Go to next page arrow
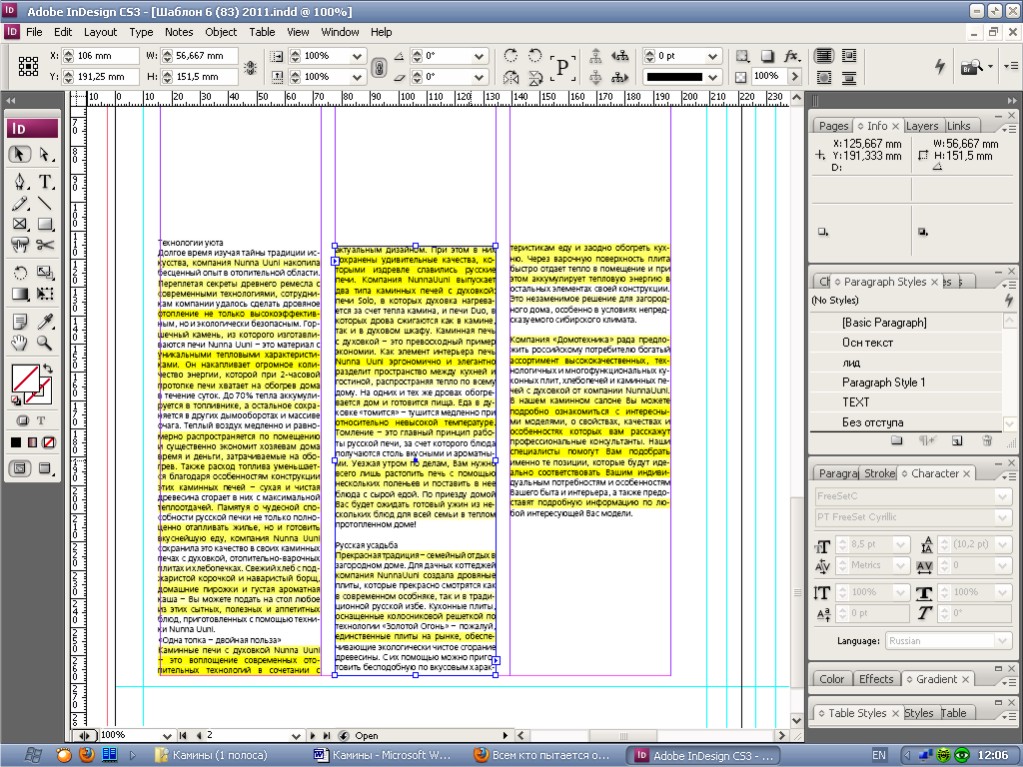 coord(313,736)
